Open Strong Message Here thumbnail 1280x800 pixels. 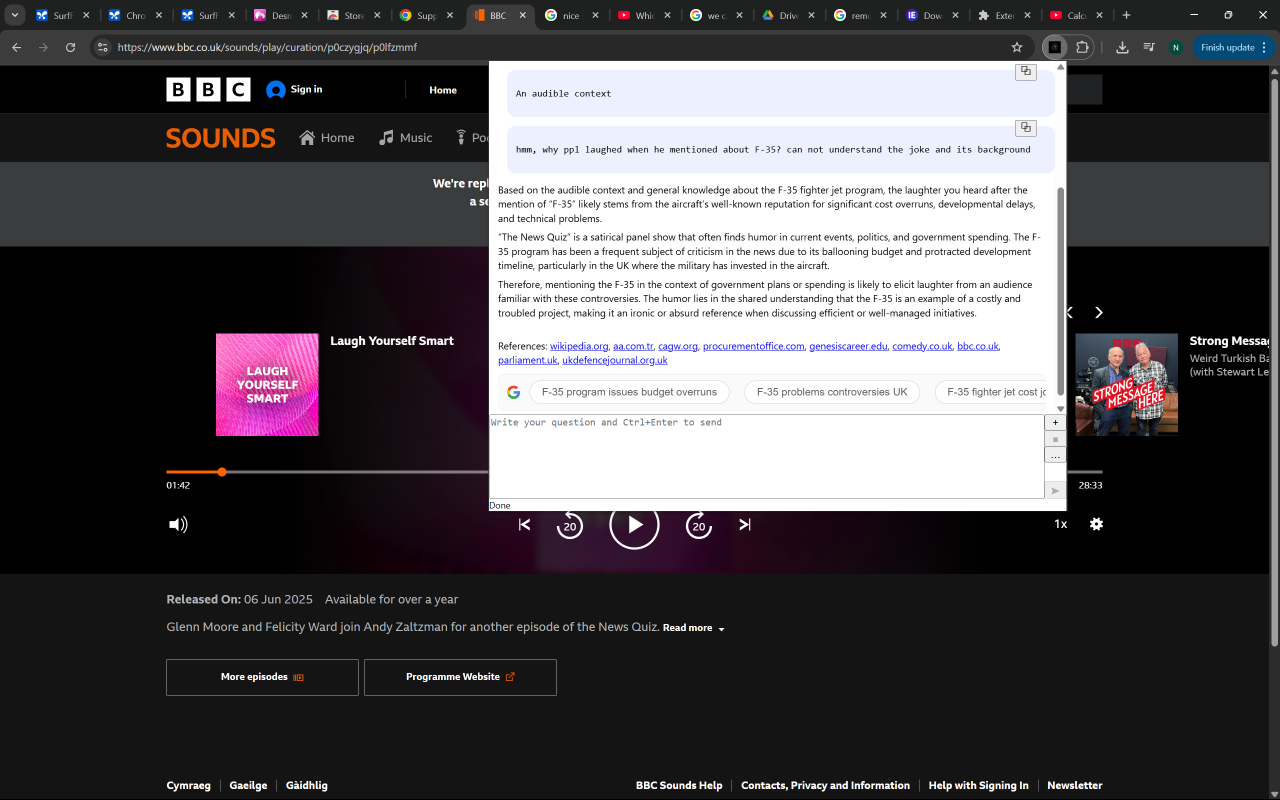coord(1126,385)
